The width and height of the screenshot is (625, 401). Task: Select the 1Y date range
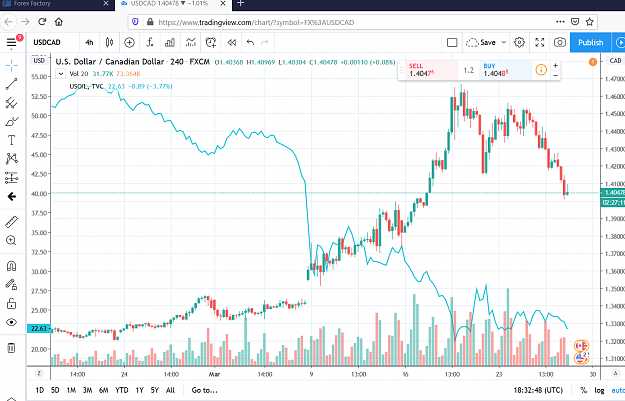coord(140,390)
